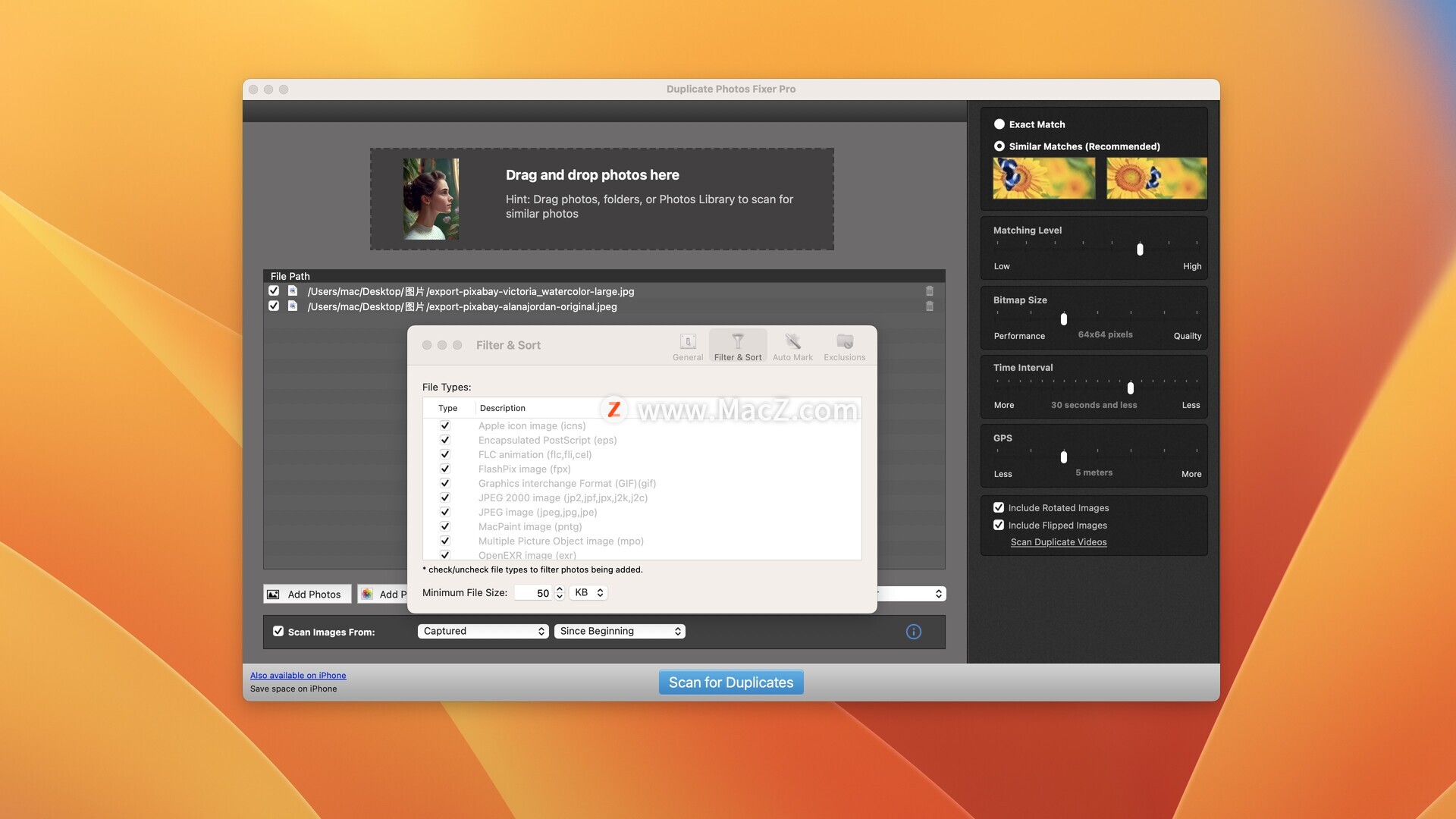Open the Auto Mark tab

[792, 346]
